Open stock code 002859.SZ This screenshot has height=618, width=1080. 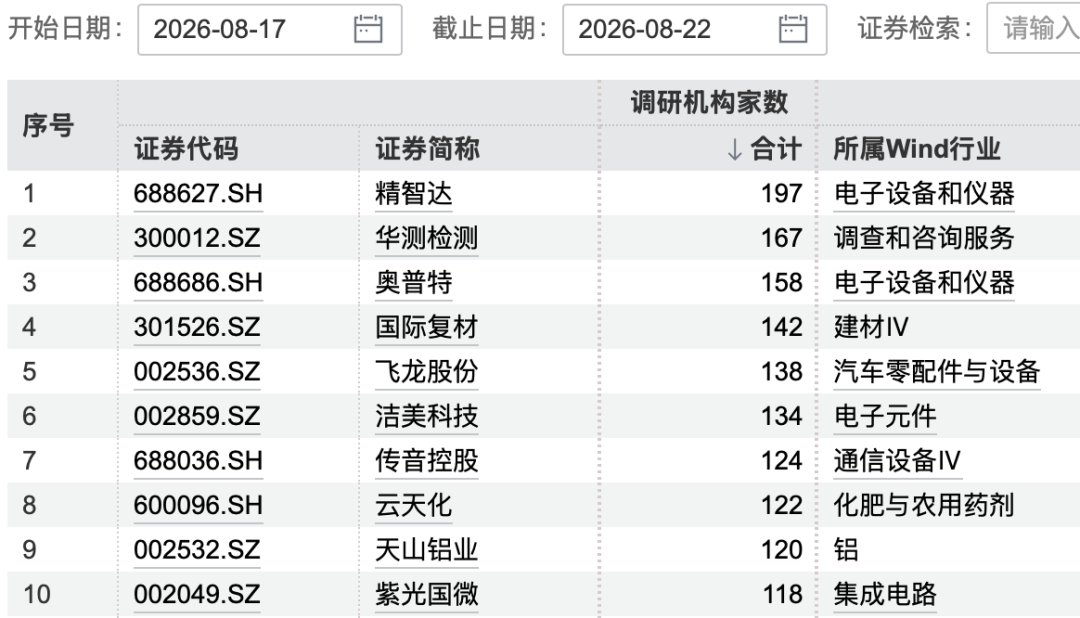[x=197, y=416]
